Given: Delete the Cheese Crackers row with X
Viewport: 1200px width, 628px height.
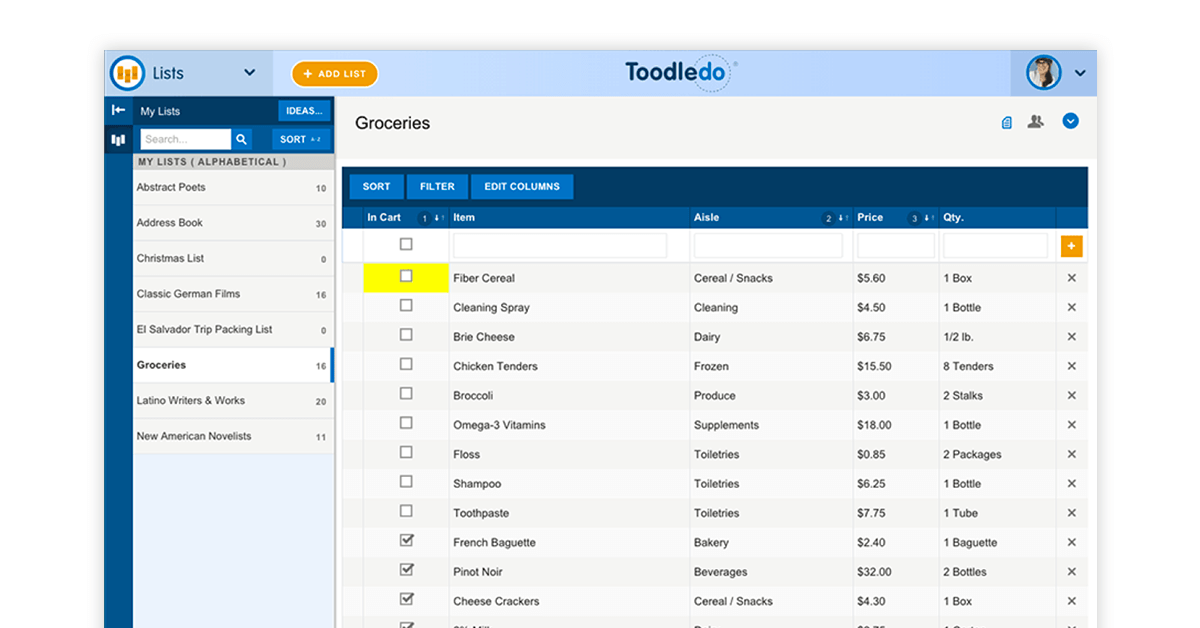Looking at the screenshot, I should pos(1071,601).
